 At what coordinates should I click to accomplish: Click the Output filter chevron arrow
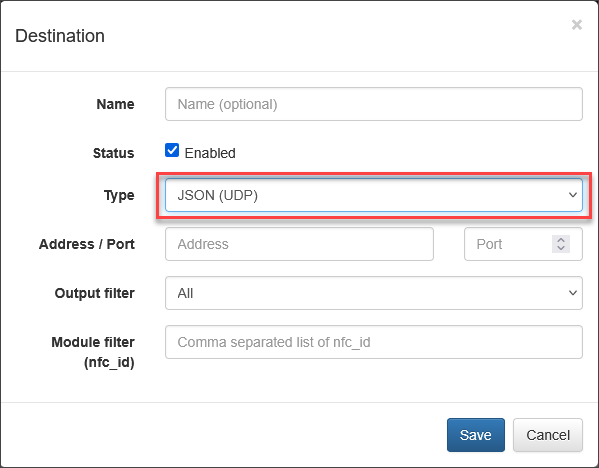[573, 293]
